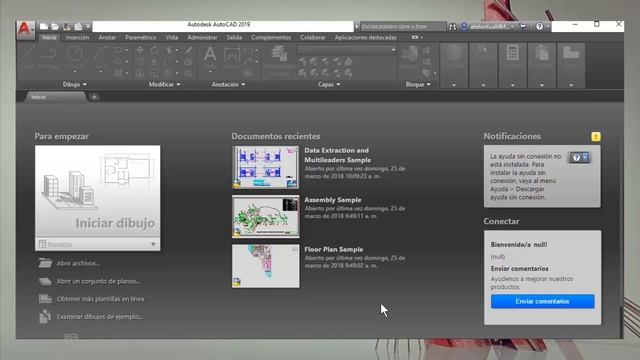Screen dimensions: 640x360
Task: Switch to the Administrar ribbon tab
Action: click(x=202, y=38)
